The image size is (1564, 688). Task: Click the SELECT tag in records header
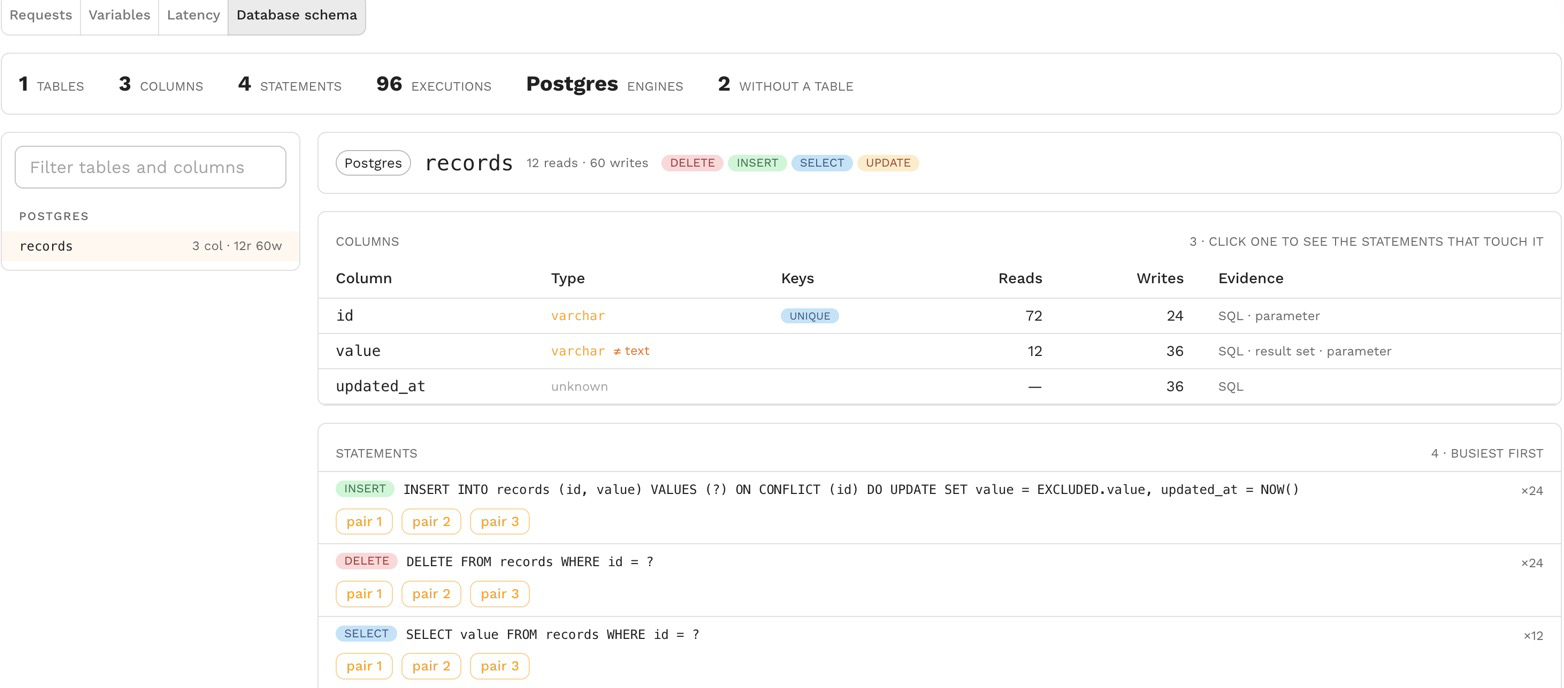(822, 163)
